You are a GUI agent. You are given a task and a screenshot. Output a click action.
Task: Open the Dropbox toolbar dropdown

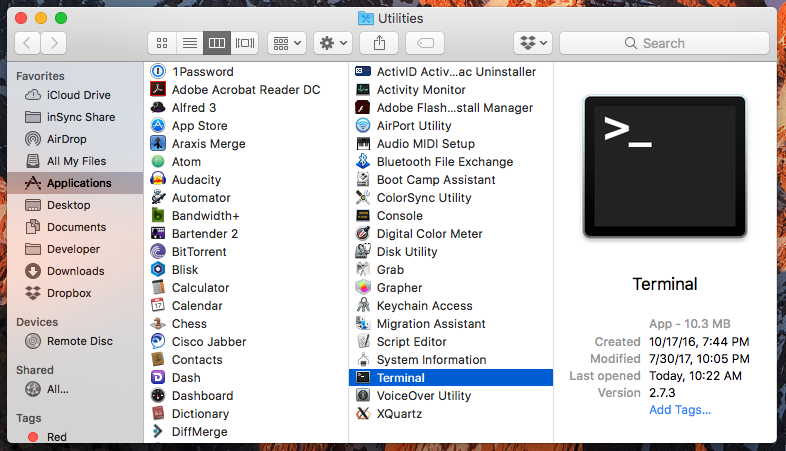533,43
